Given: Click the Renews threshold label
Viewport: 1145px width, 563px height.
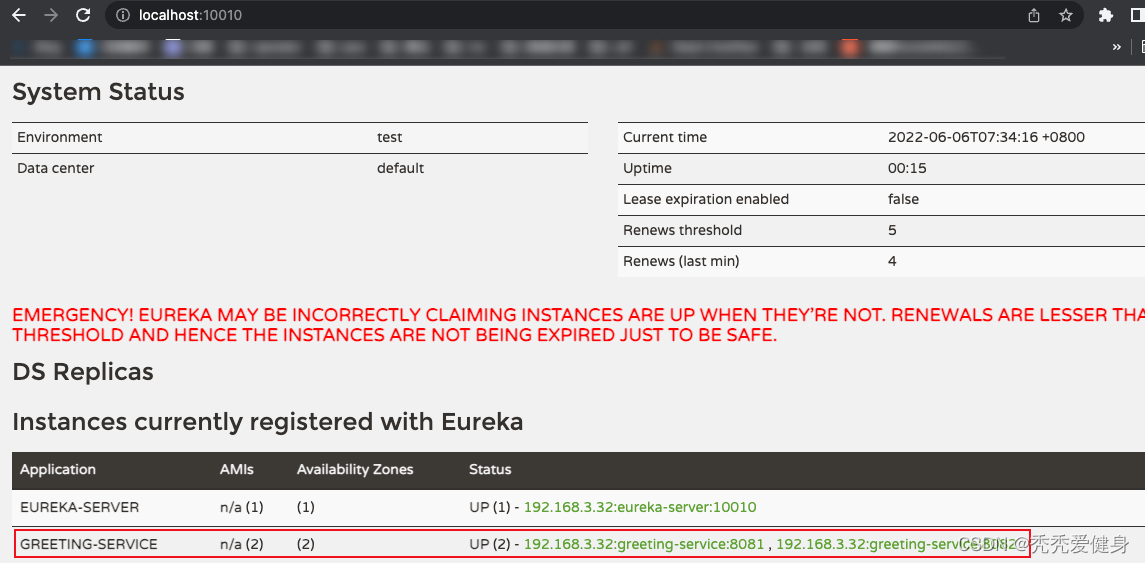Looking at the screenshot, I should tap(682, 230).
